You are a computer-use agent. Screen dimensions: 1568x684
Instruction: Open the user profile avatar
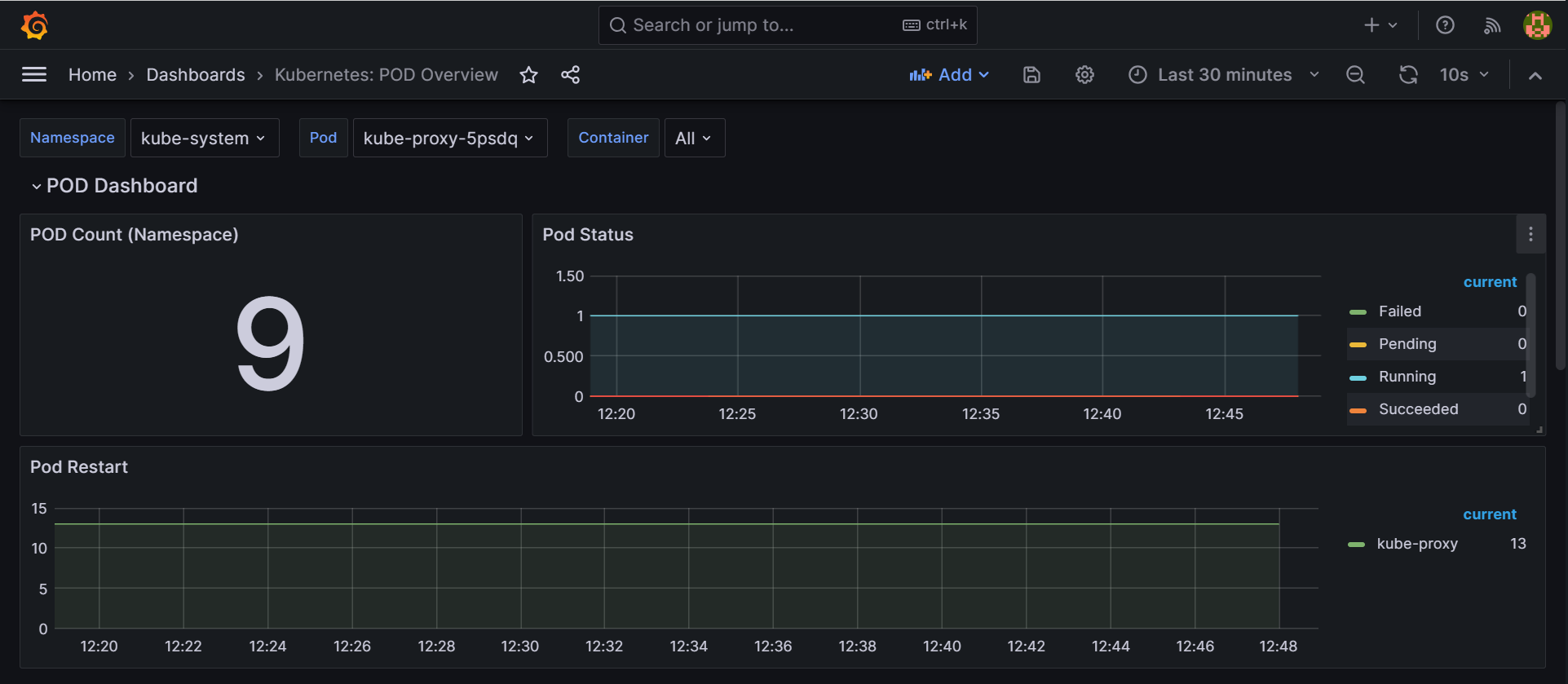(1537, 25)
